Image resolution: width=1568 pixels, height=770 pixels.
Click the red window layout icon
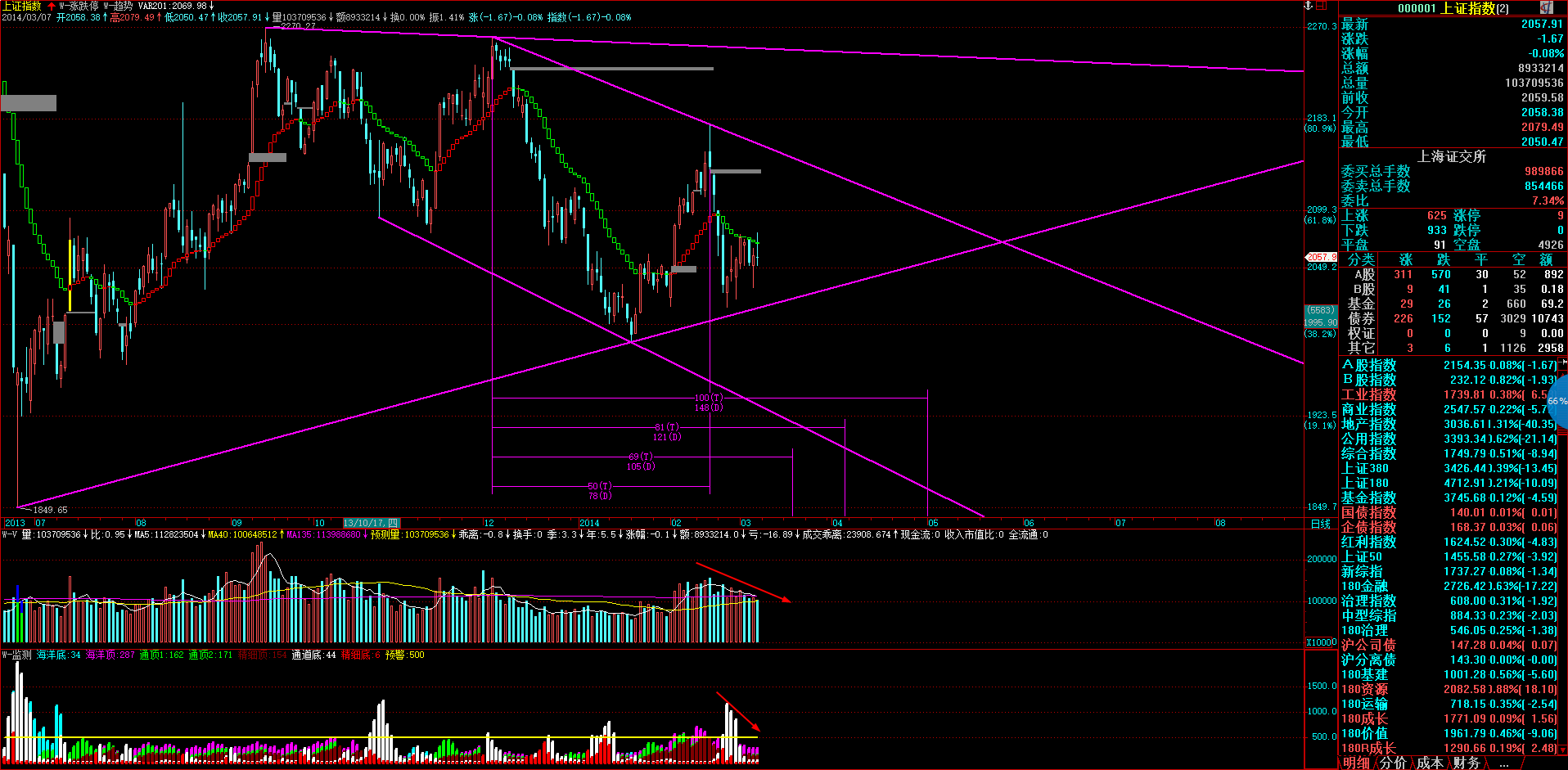click(x=1321, y=6)
